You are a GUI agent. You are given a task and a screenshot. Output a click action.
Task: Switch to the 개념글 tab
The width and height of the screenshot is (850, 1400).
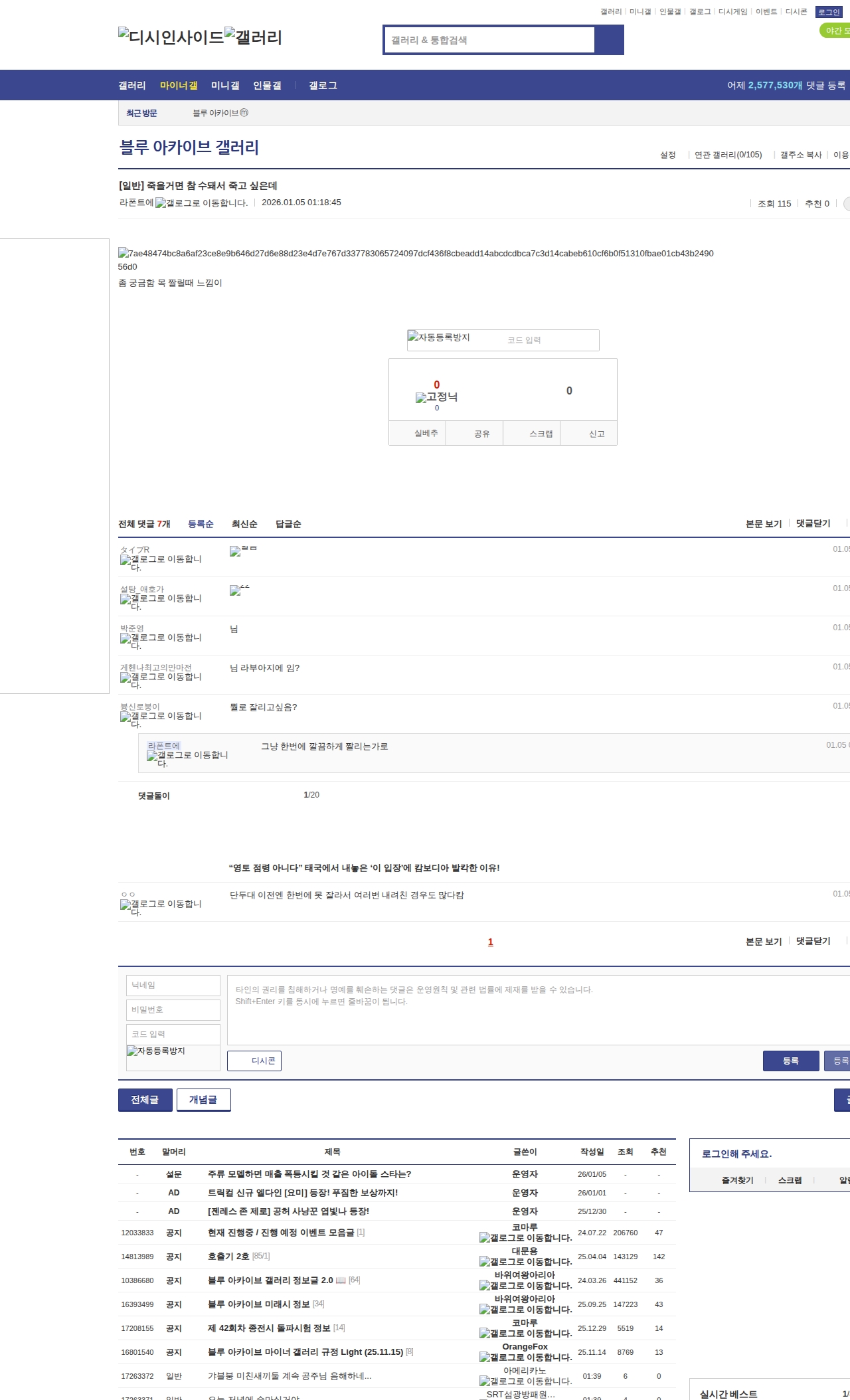(x=203, y=1100)
